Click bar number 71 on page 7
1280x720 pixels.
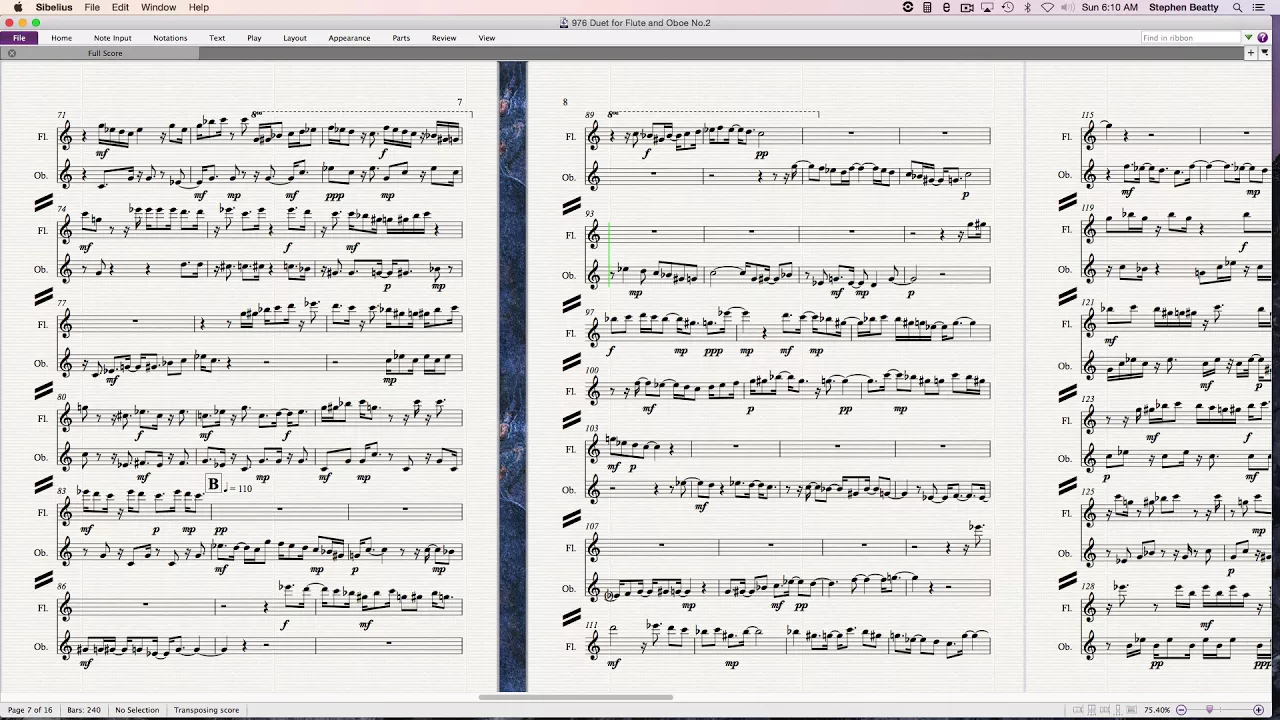pyautogui.click(x=62, y=115)
